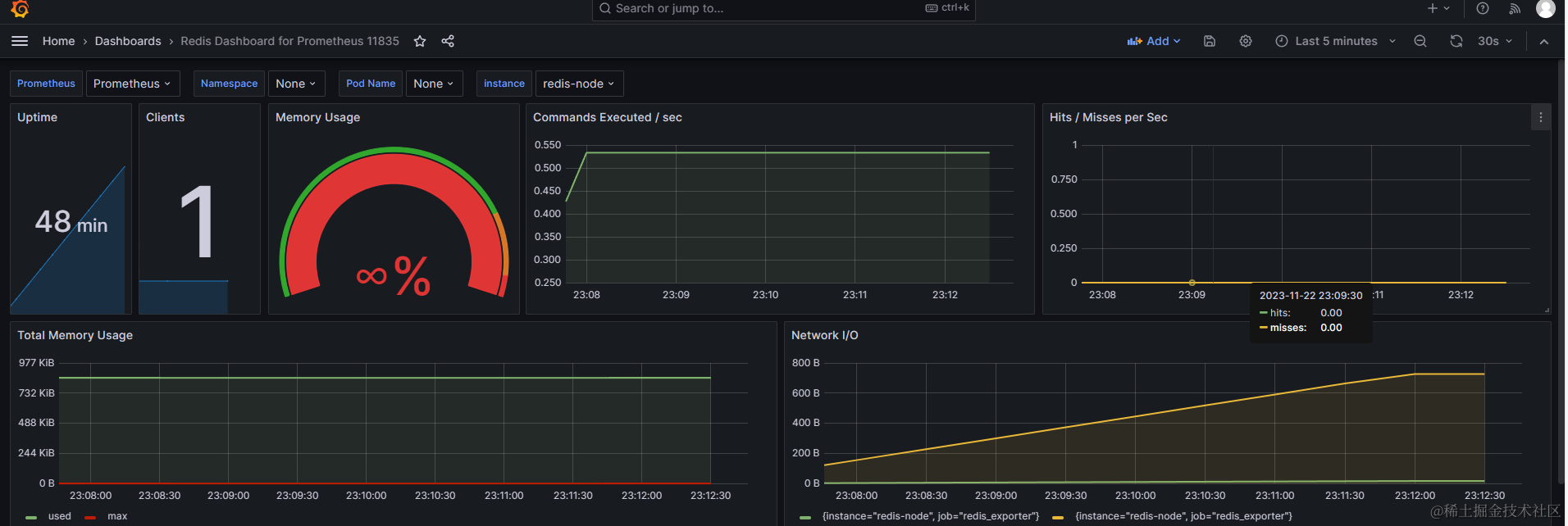Open the news RSS feed icon

pyautogui.click(x=1515, y=8)
